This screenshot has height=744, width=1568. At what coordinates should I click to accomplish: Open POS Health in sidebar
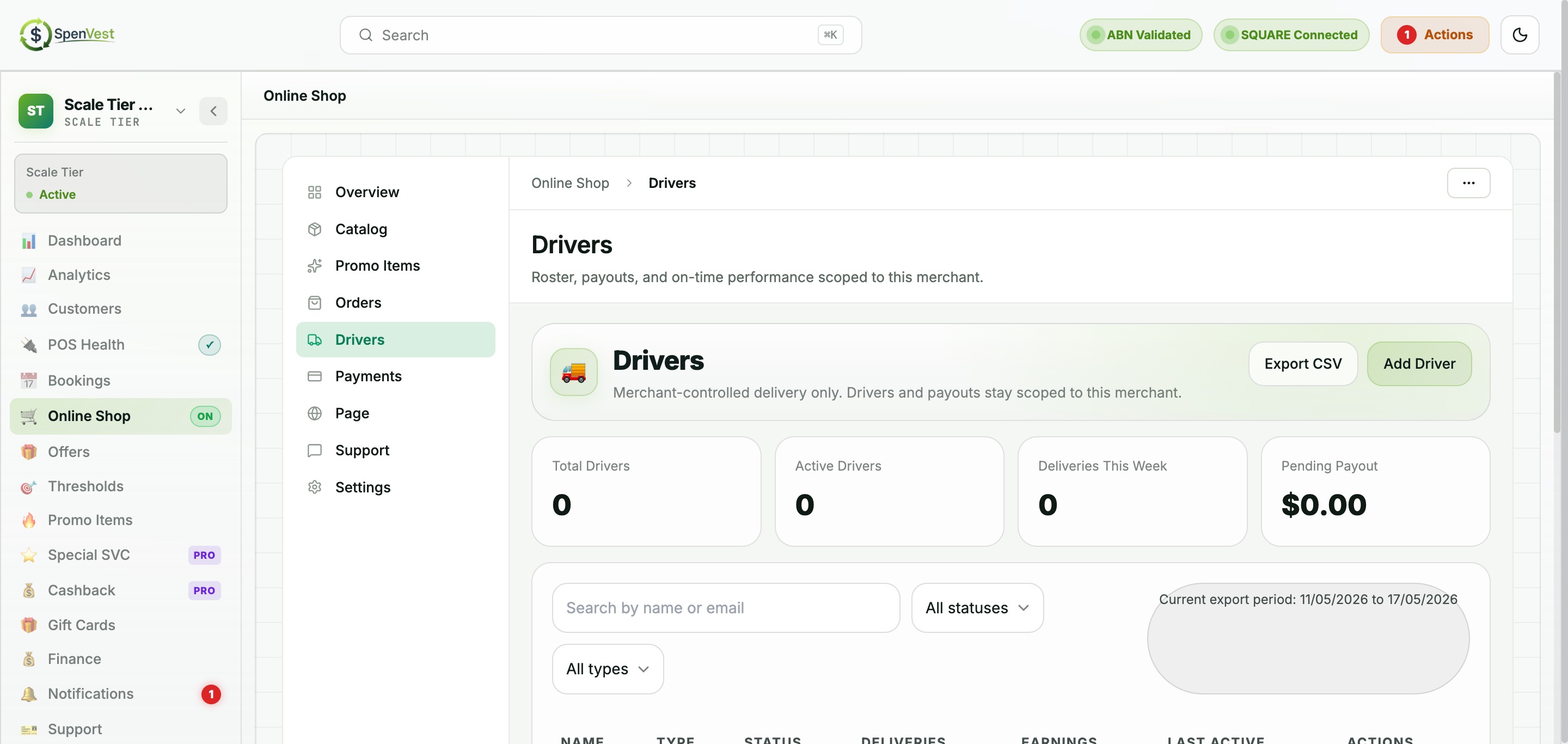click(x=120, y=345)
